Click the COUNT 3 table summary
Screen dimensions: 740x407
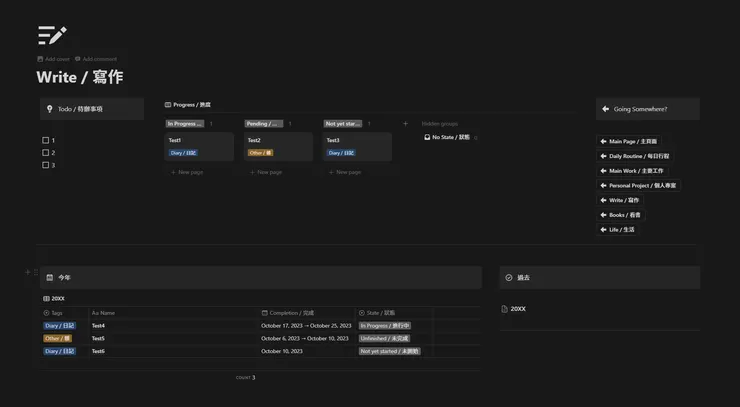245,377
